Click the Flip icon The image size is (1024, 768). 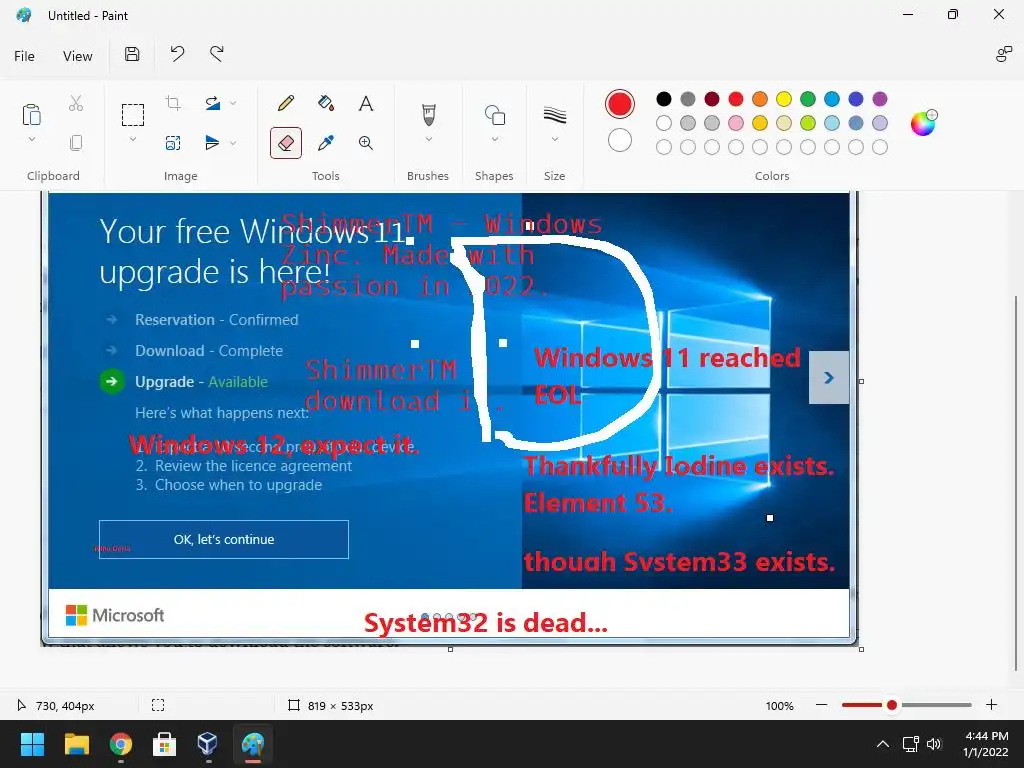212,142
